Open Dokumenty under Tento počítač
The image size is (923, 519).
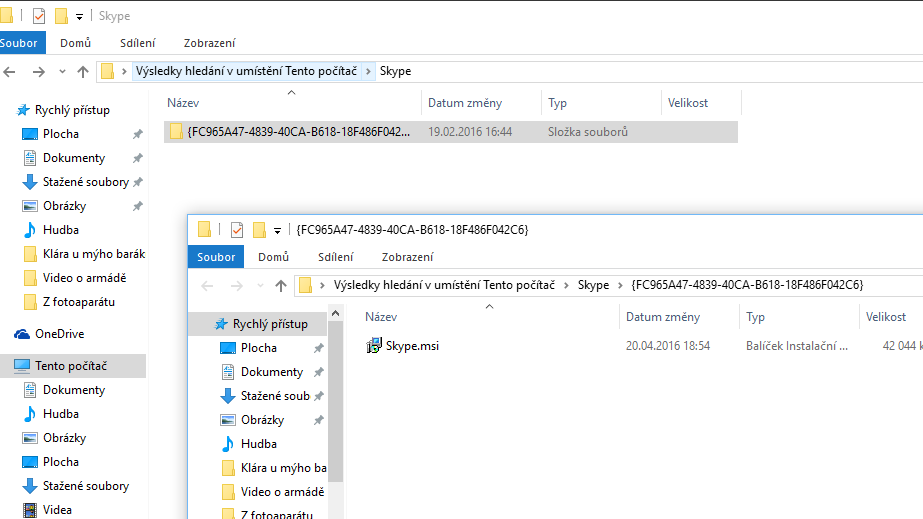(74, 390)
